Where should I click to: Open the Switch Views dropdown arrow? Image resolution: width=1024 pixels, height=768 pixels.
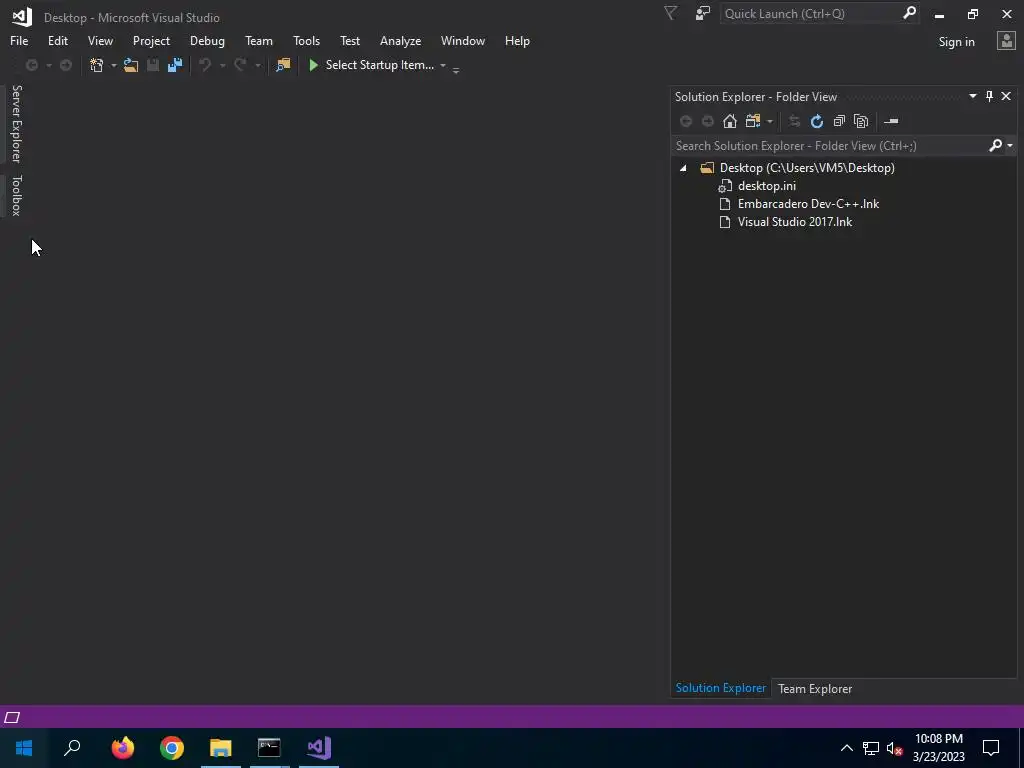[x=770, y=121]
